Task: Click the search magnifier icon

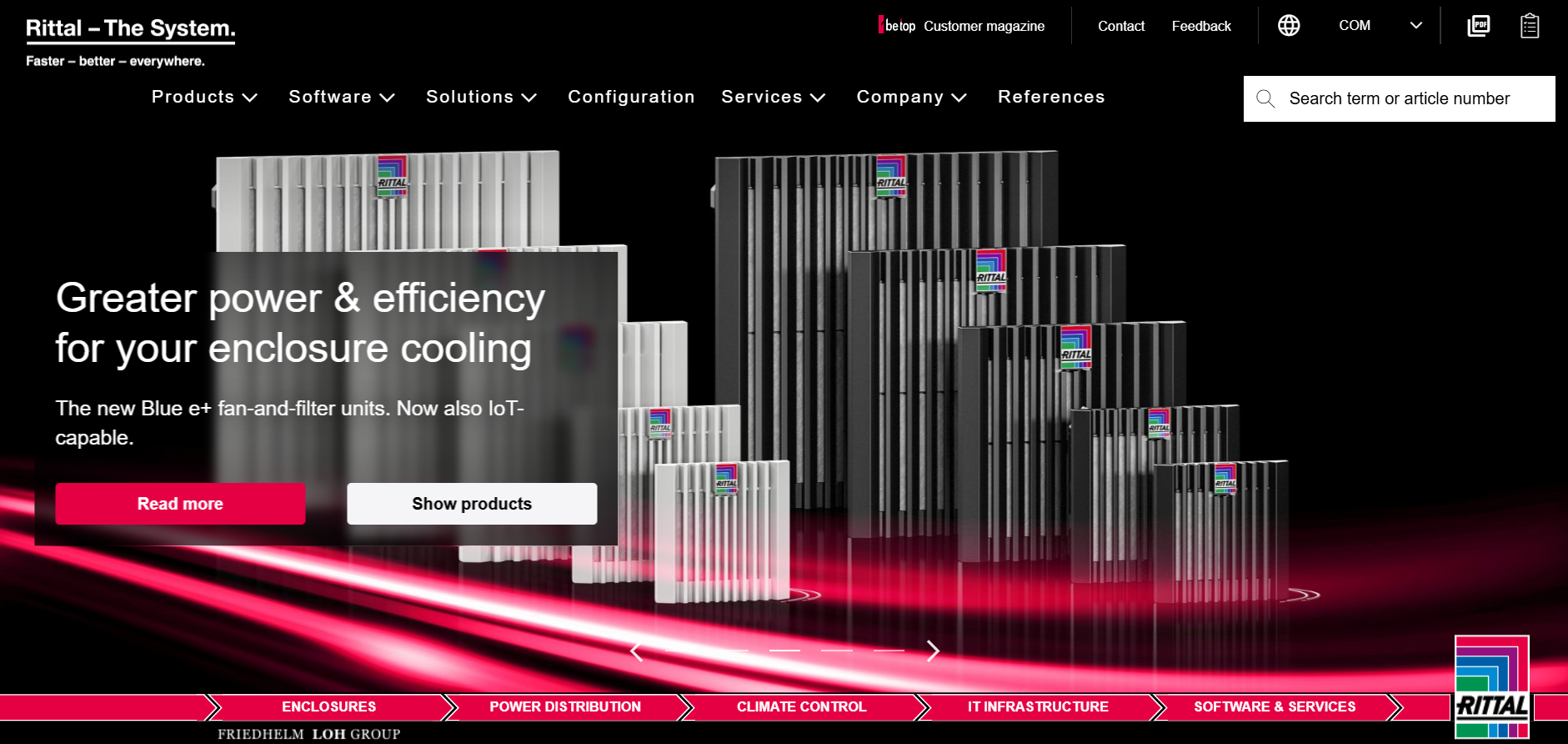Action: (1265, 98)
